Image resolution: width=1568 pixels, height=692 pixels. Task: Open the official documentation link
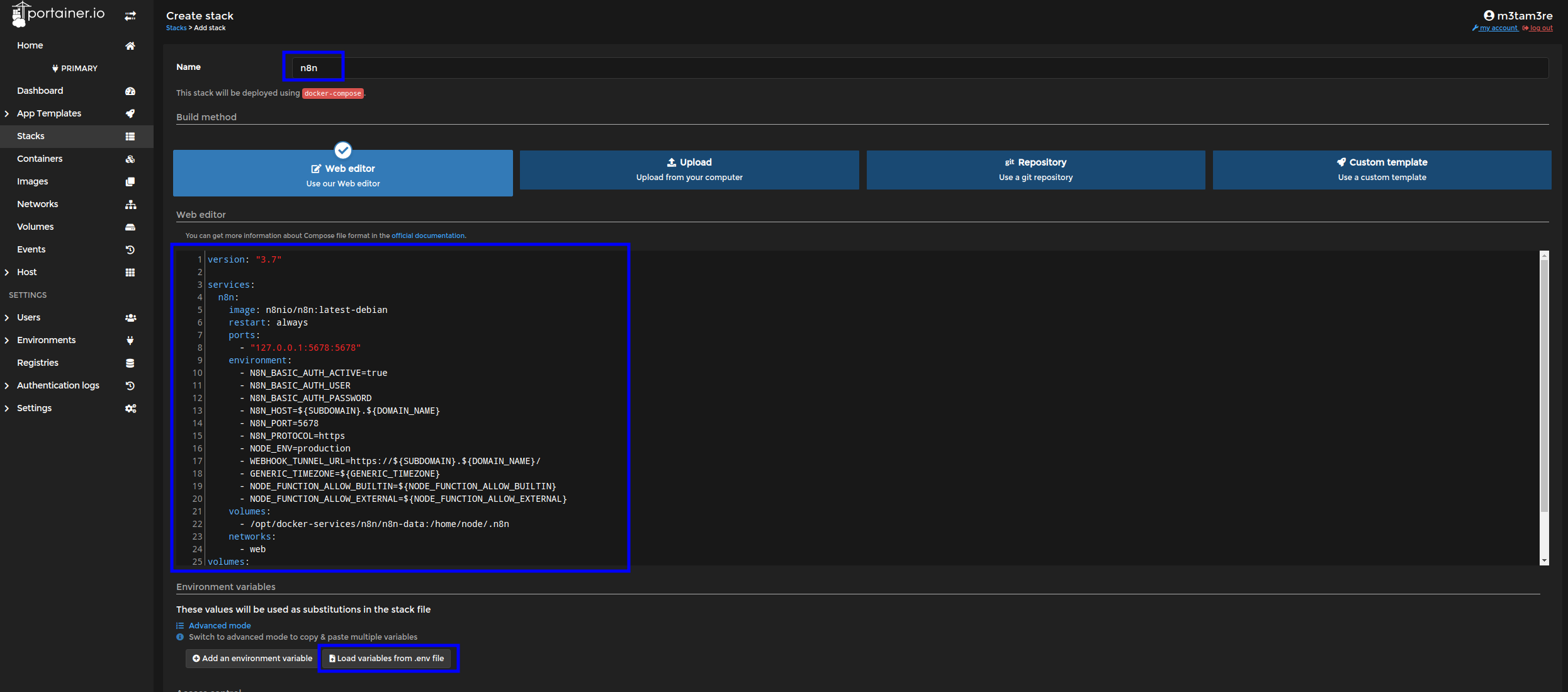[428, 235]
